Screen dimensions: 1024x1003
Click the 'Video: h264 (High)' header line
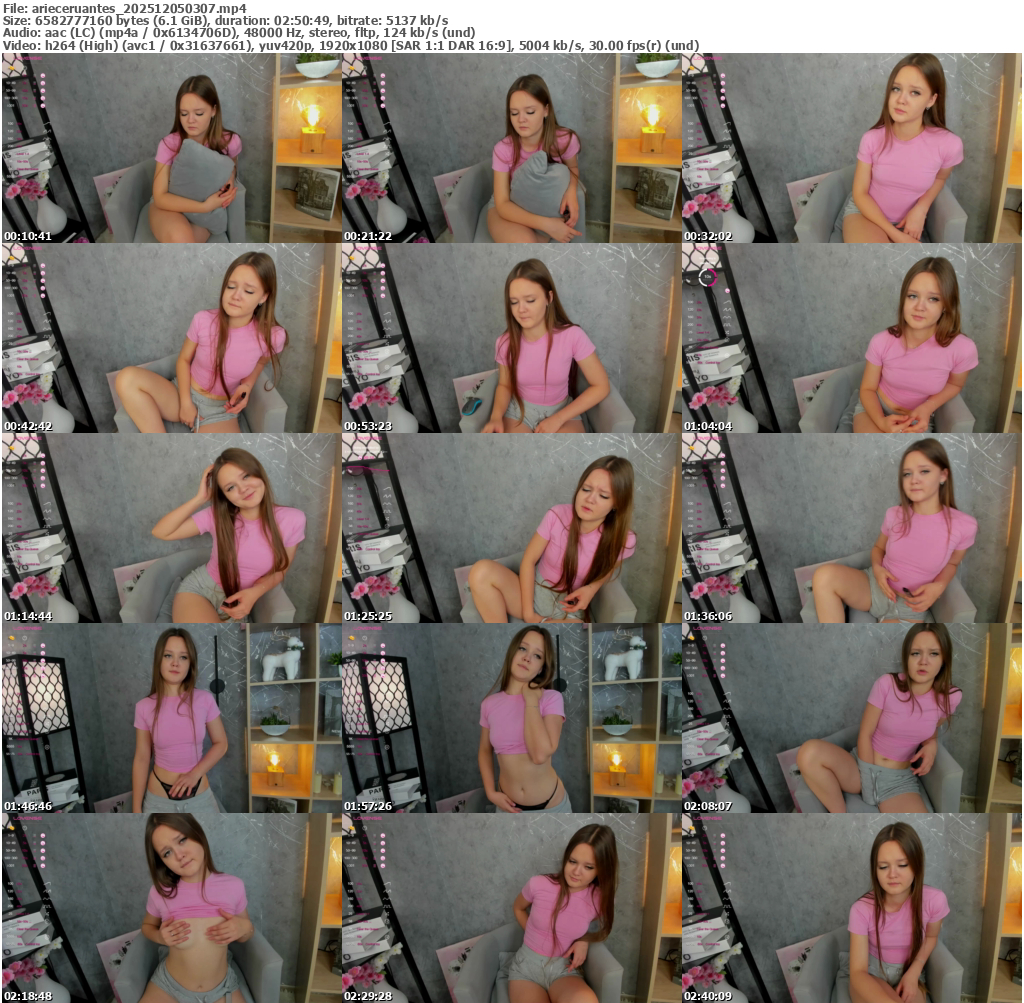coord(351,45)
